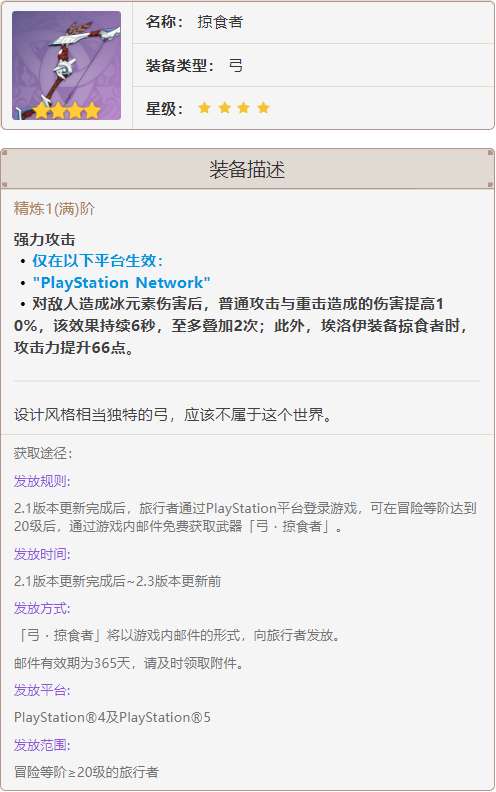Image resolution: width=496 pixels, height=792 pixels.
Task: Click the 发放平台 heading
Action: [x=42, y=690]
